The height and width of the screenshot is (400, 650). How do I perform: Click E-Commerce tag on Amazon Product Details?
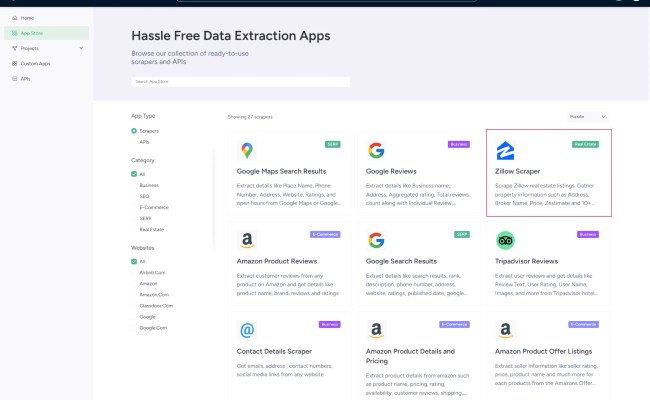(454, 324)
